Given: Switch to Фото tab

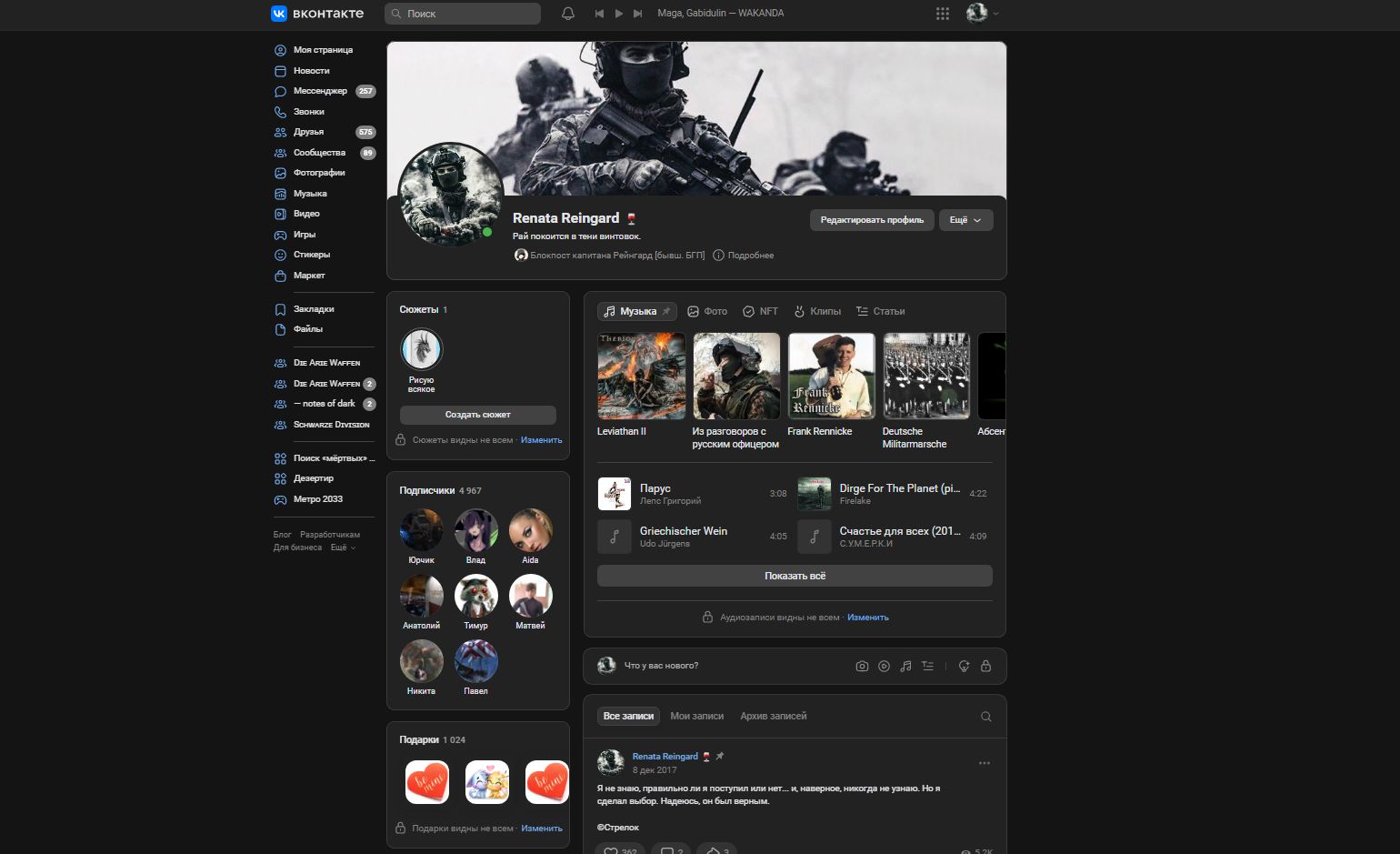Looking at the screenshot, I should click(707, 311).
